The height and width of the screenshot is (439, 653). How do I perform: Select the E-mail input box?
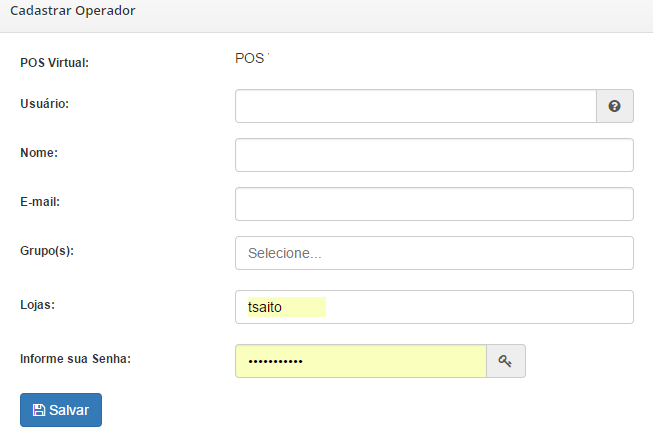[434, 204]
